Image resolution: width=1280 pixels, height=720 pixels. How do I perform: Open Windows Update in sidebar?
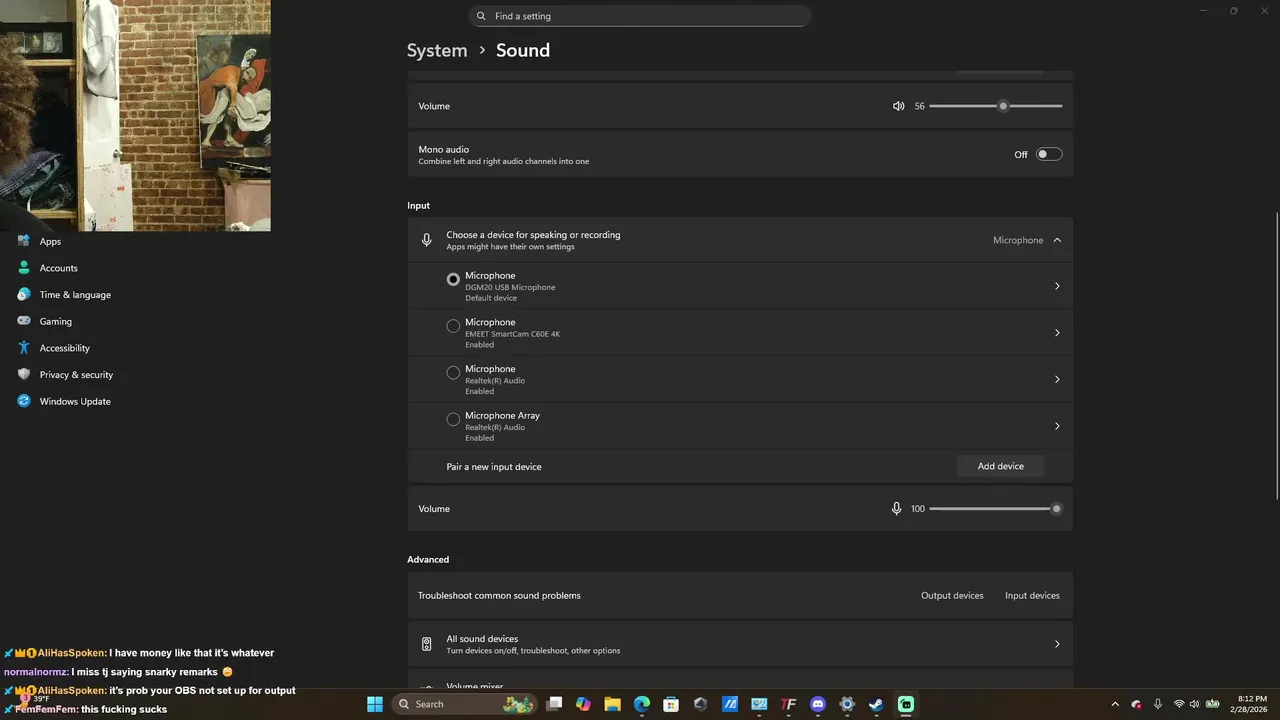75,401
